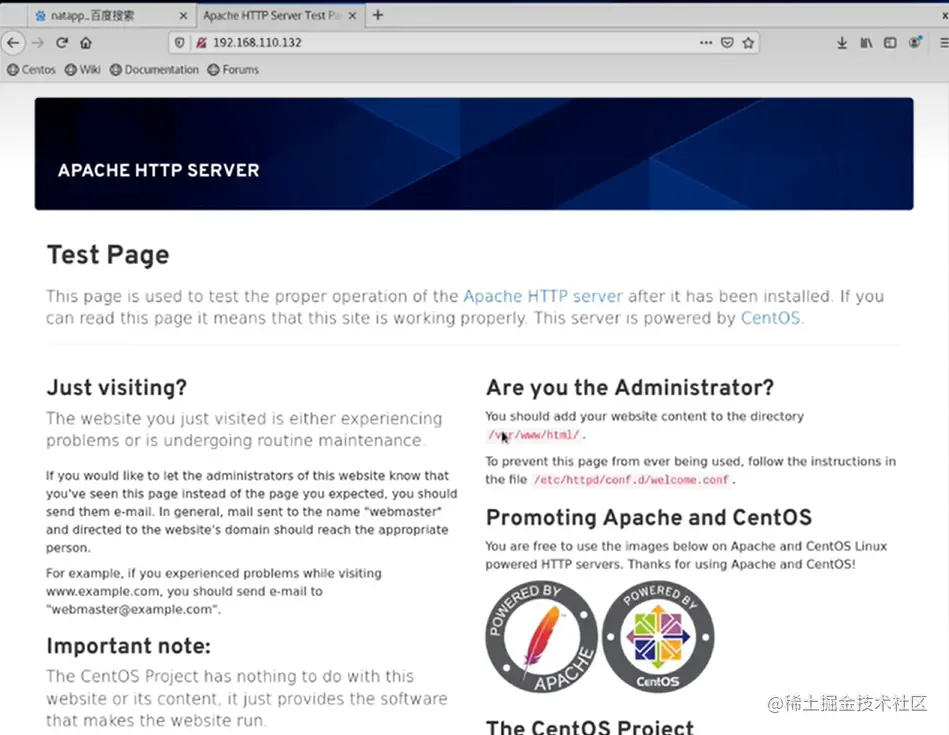Click the Powered by CentOS badge
Image resolution: width=949 pixels, height=735 pixels.
coord(658,637)
